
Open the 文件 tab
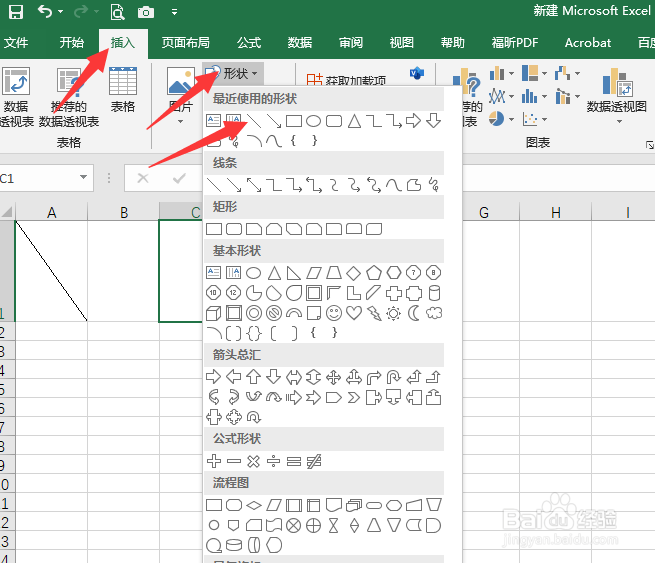15,43
